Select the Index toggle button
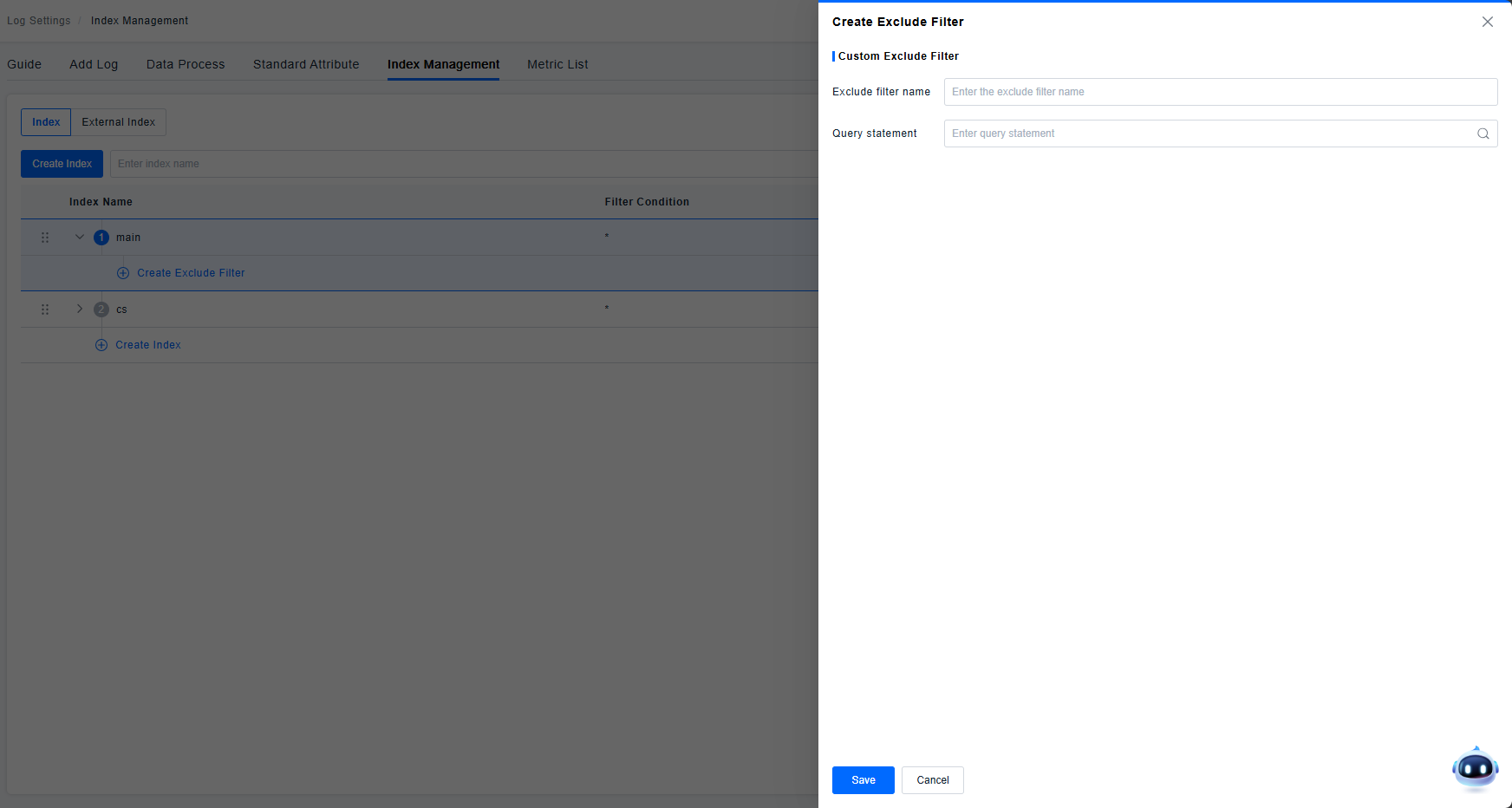 tap(46, 122)
